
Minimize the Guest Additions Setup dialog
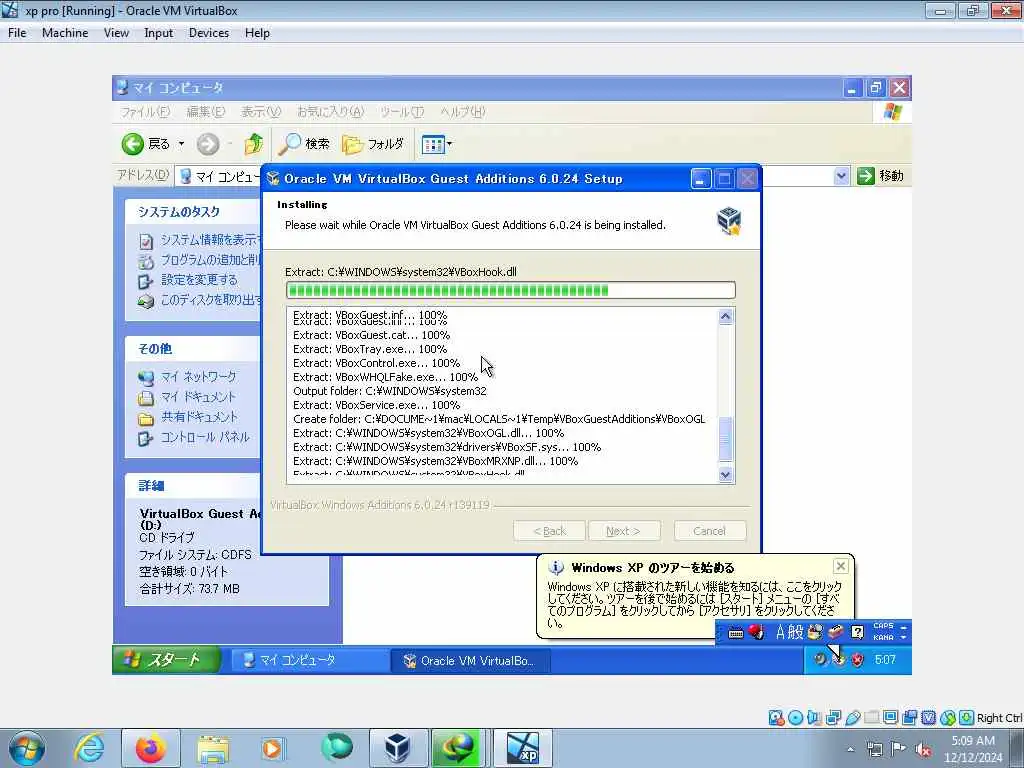point(701,179)
